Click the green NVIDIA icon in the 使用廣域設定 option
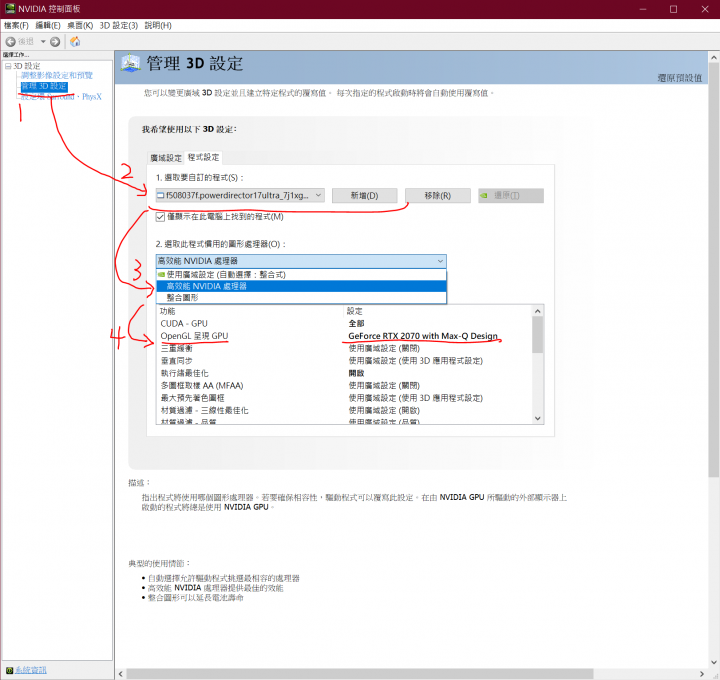Image resolution: width=720 pixels, height=680 pixels. coord(161,275)
